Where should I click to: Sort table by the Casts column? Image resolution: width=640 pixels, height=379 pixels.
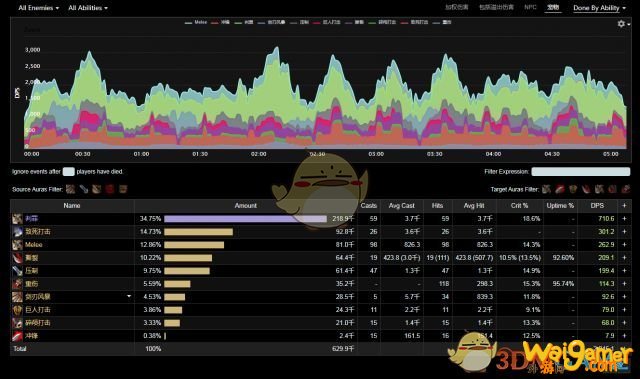369,206
